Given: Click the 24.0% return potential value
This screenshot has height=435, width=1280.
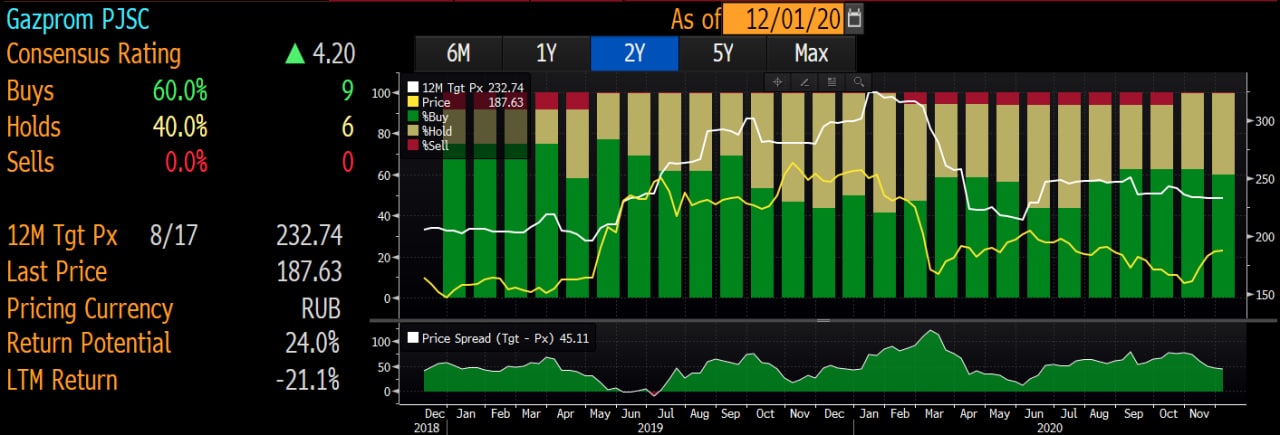Looking at the screenshot, I should [x=313, y=343].
